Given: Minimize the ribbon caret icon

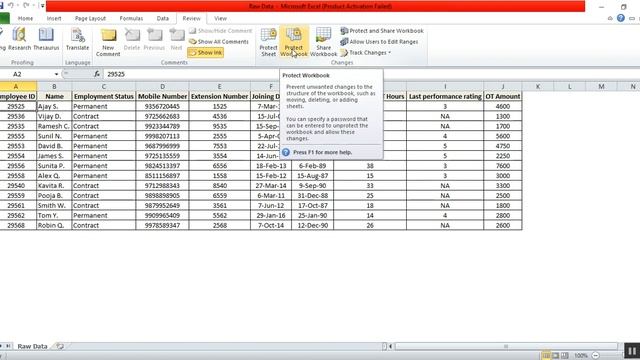Looking at the screenshot, I should (610, 18).
